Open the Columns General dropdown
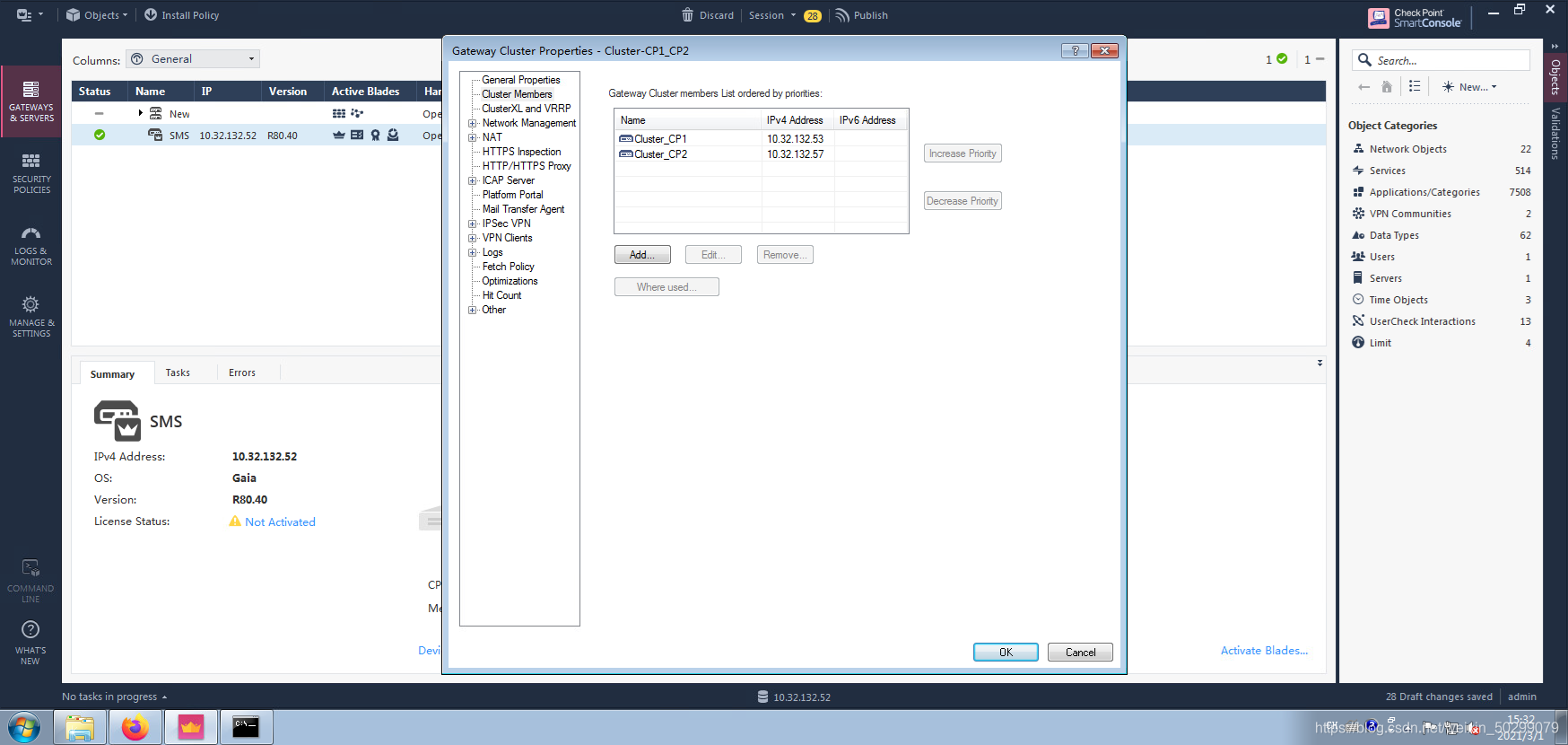Viewport: 1568px width, 745px height. 193,59
